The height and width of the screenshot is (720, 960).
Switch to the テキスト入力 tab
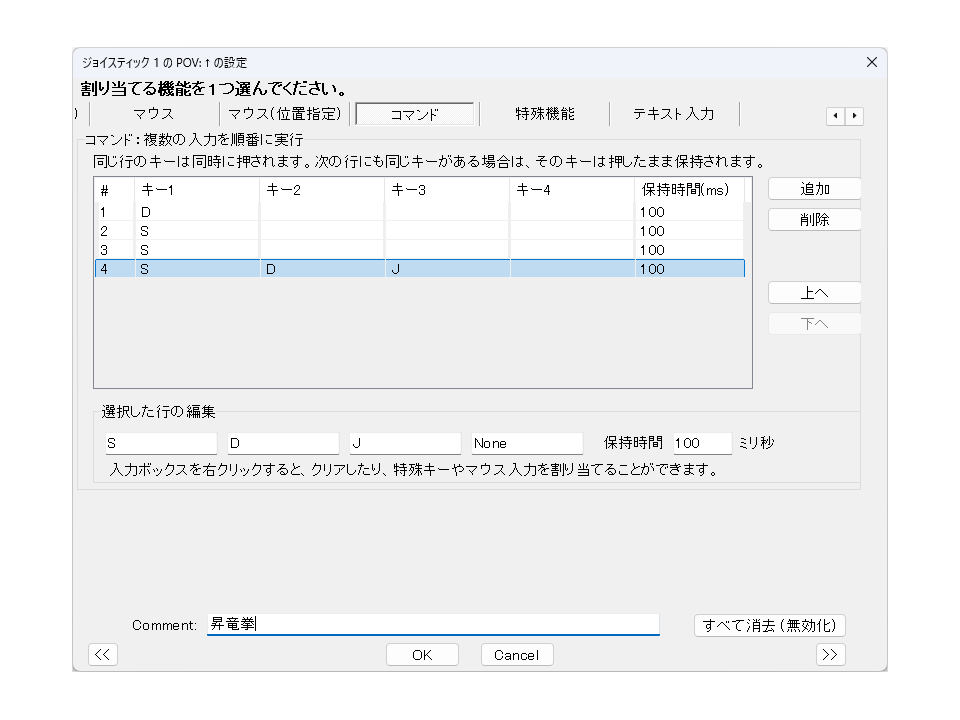(x=674, y=114)
